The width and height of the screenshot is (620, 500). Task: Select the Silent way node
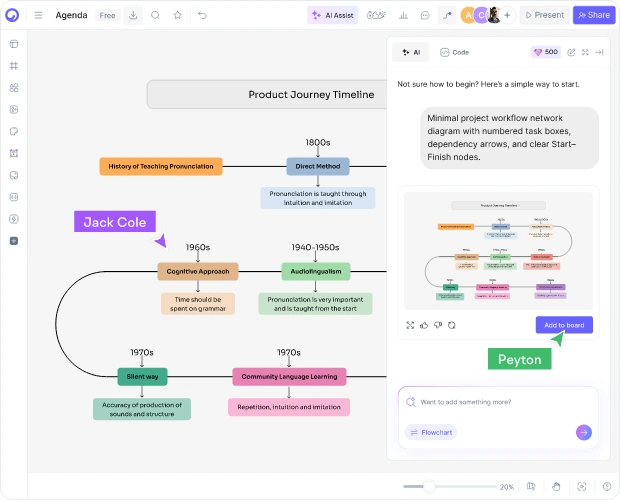click(142, 377)
